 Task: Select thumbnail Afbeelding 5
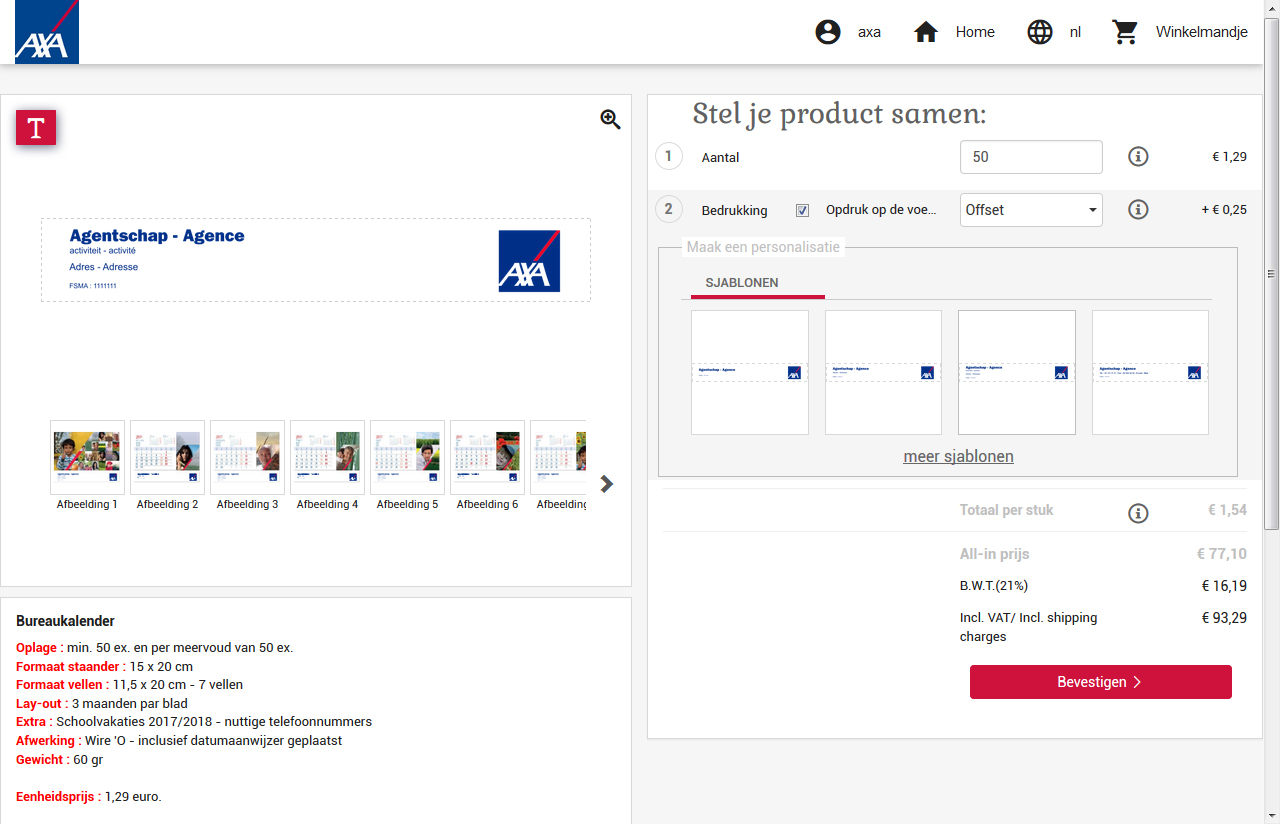407,457
